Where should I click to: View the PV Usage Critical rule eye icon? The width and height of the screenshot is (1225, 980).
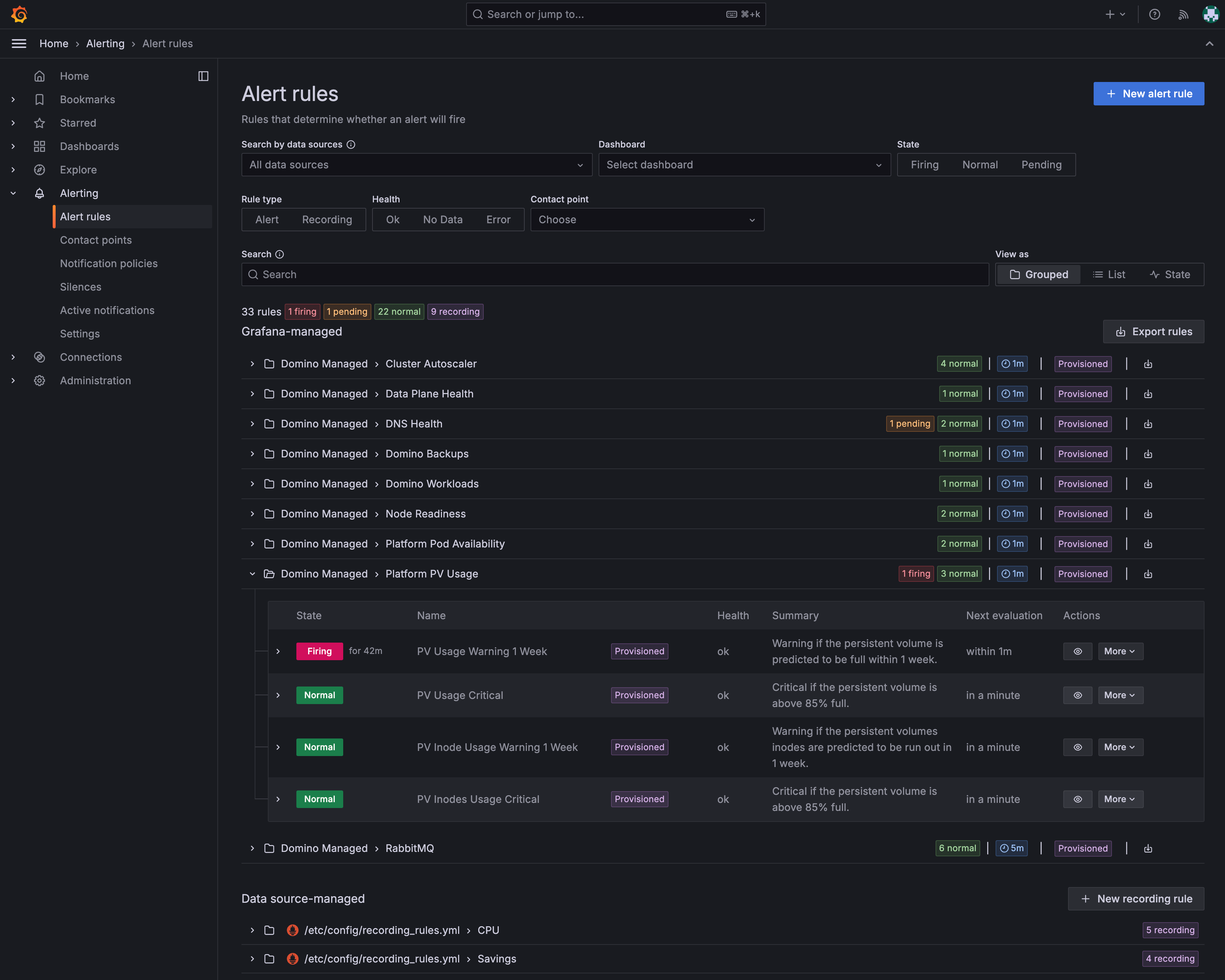[x=1077, y=695]
